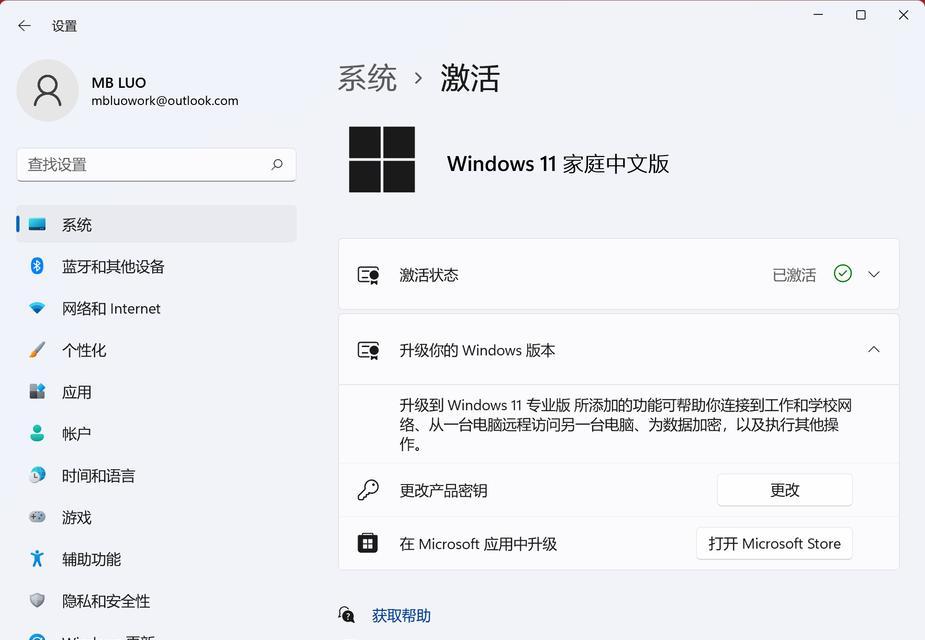The width and height of the screenshot is (925, 640).
Task: Click the 隐私和安全性 shield icon
Action: point(37,600)
